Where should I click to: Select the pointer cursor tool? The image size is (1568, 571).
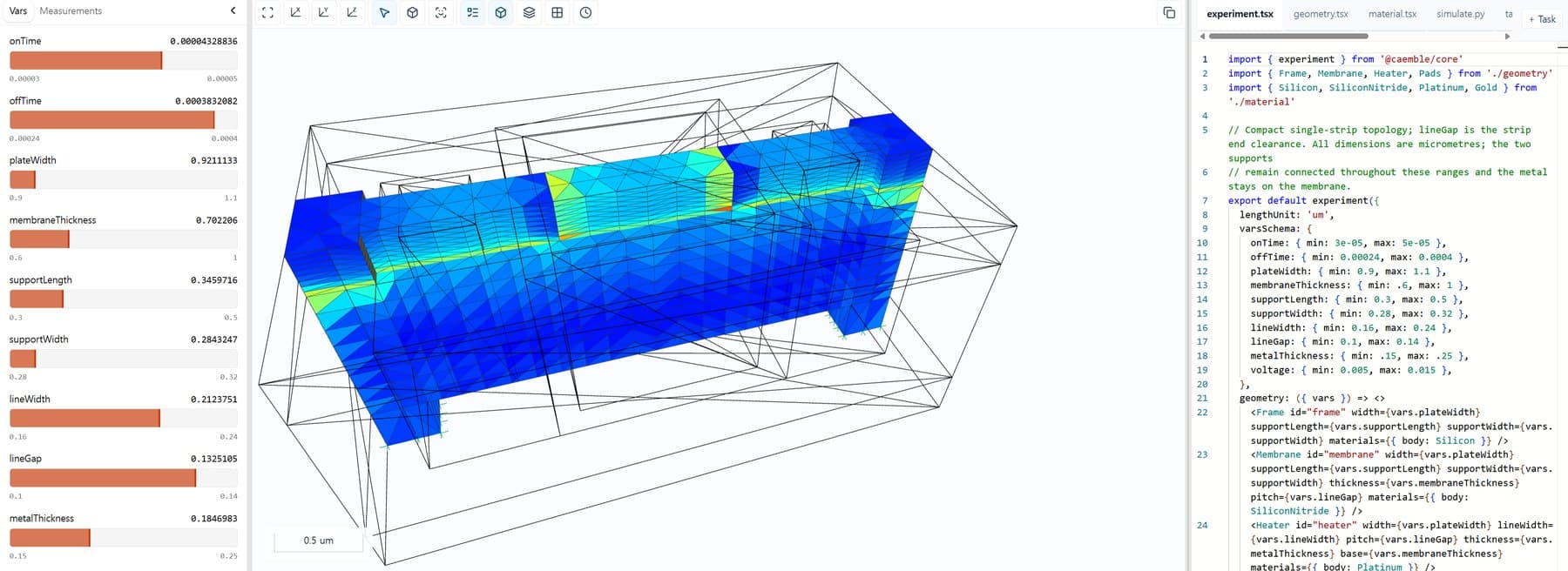[384, 12]
